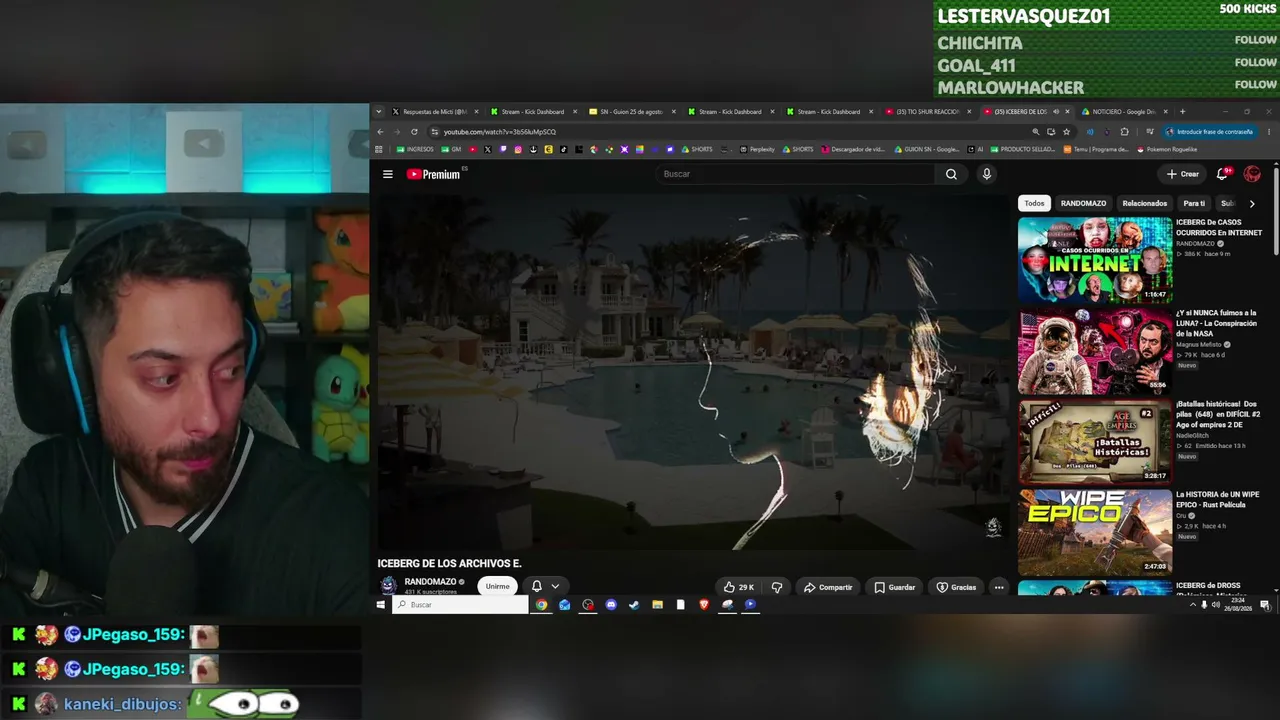Open a new Chrome tab
The width and height of the screenshot is (1280, 720).
(1182, 112)
